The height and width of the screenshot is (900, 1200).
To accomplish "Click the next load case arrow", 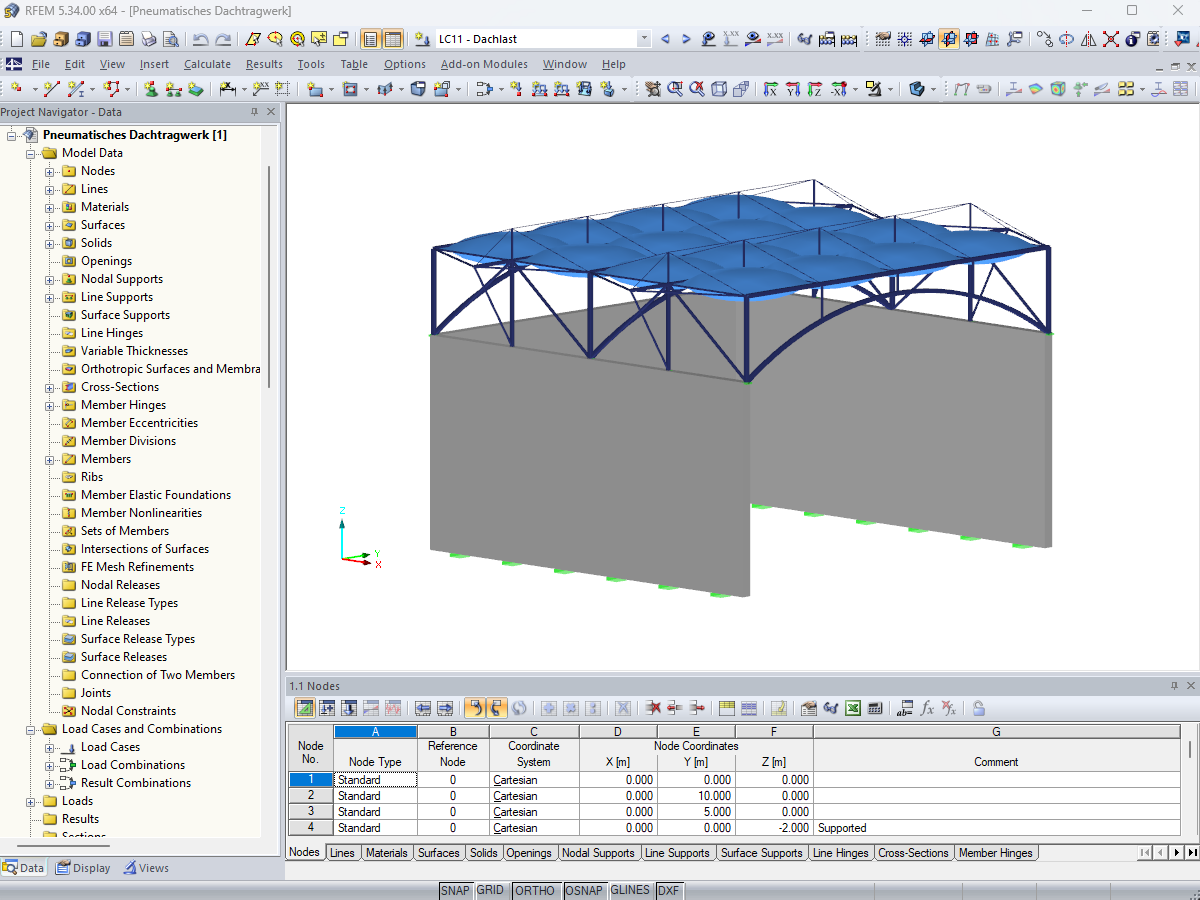I will tap(686, 39).
